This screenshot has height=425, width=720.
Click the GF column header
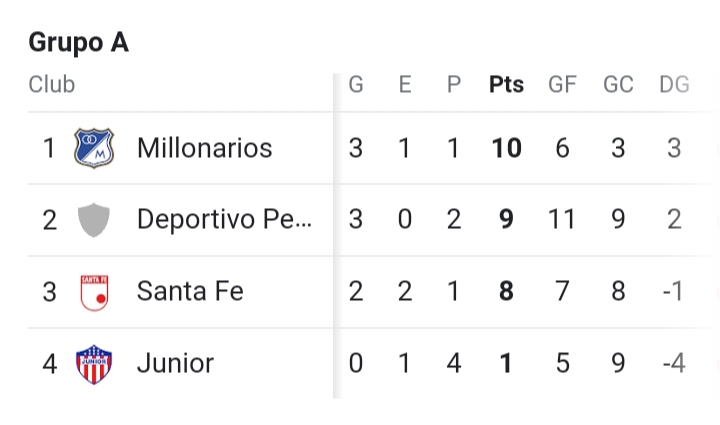[562, 85]
